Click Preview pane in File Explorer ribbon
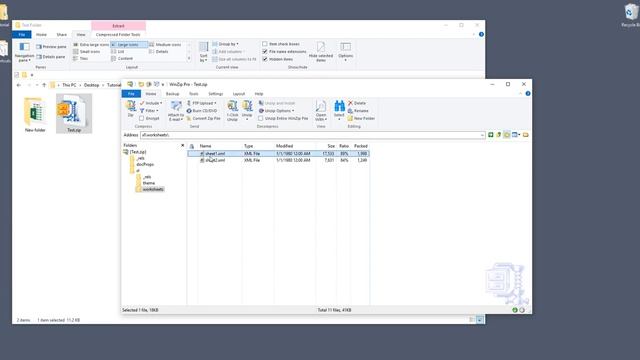The image size is (640, 360). click(x=51, y=47)
